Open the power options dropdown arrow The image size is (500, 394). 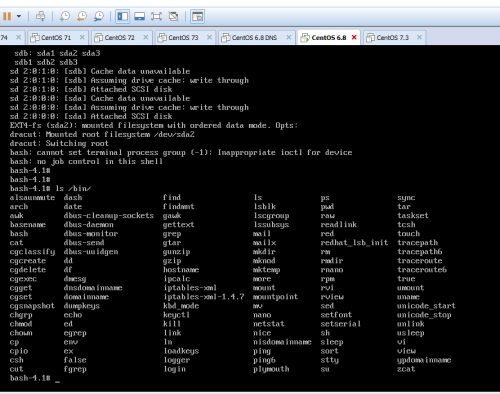point(19,16)
